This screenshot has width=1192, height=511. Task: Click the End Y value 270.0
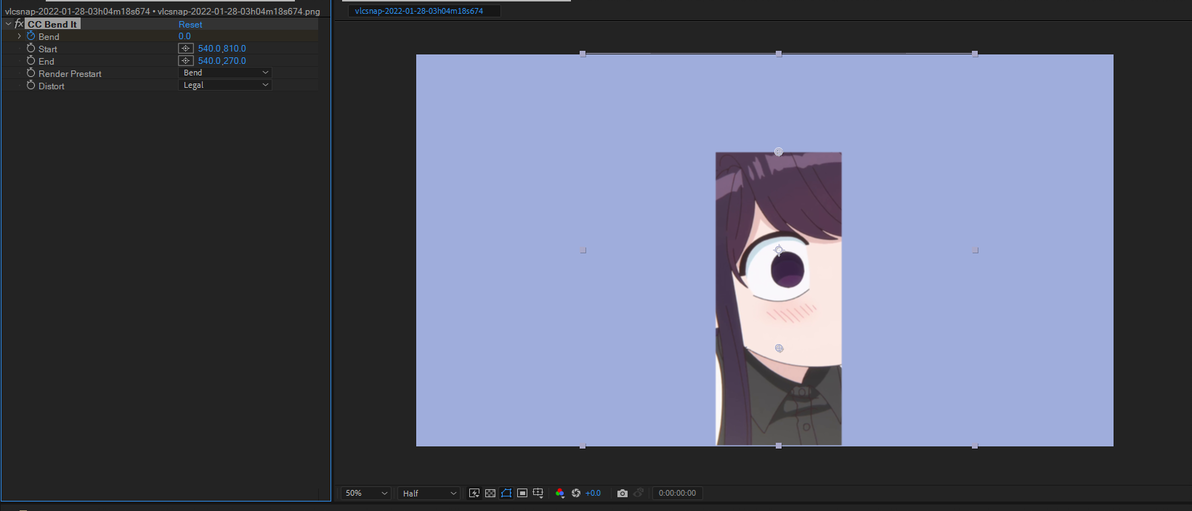234,61
